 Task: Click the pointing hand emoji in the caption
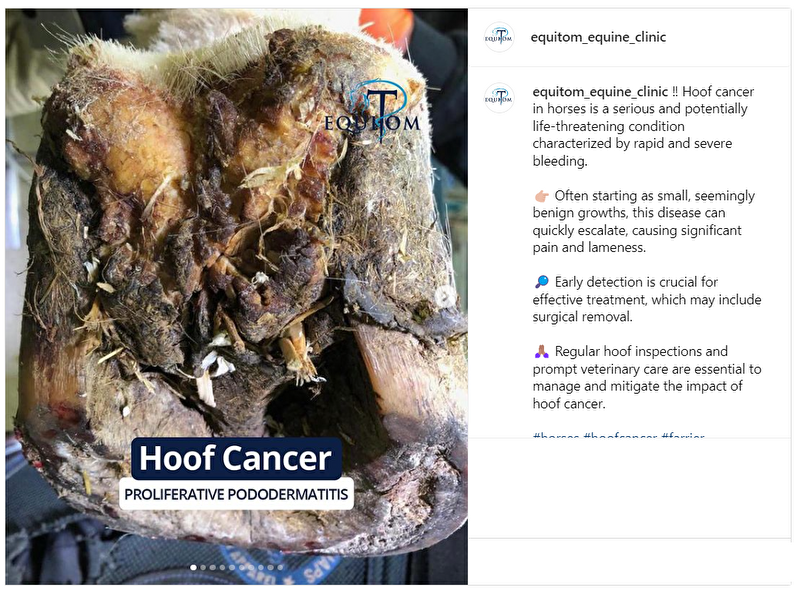[542, 196]
